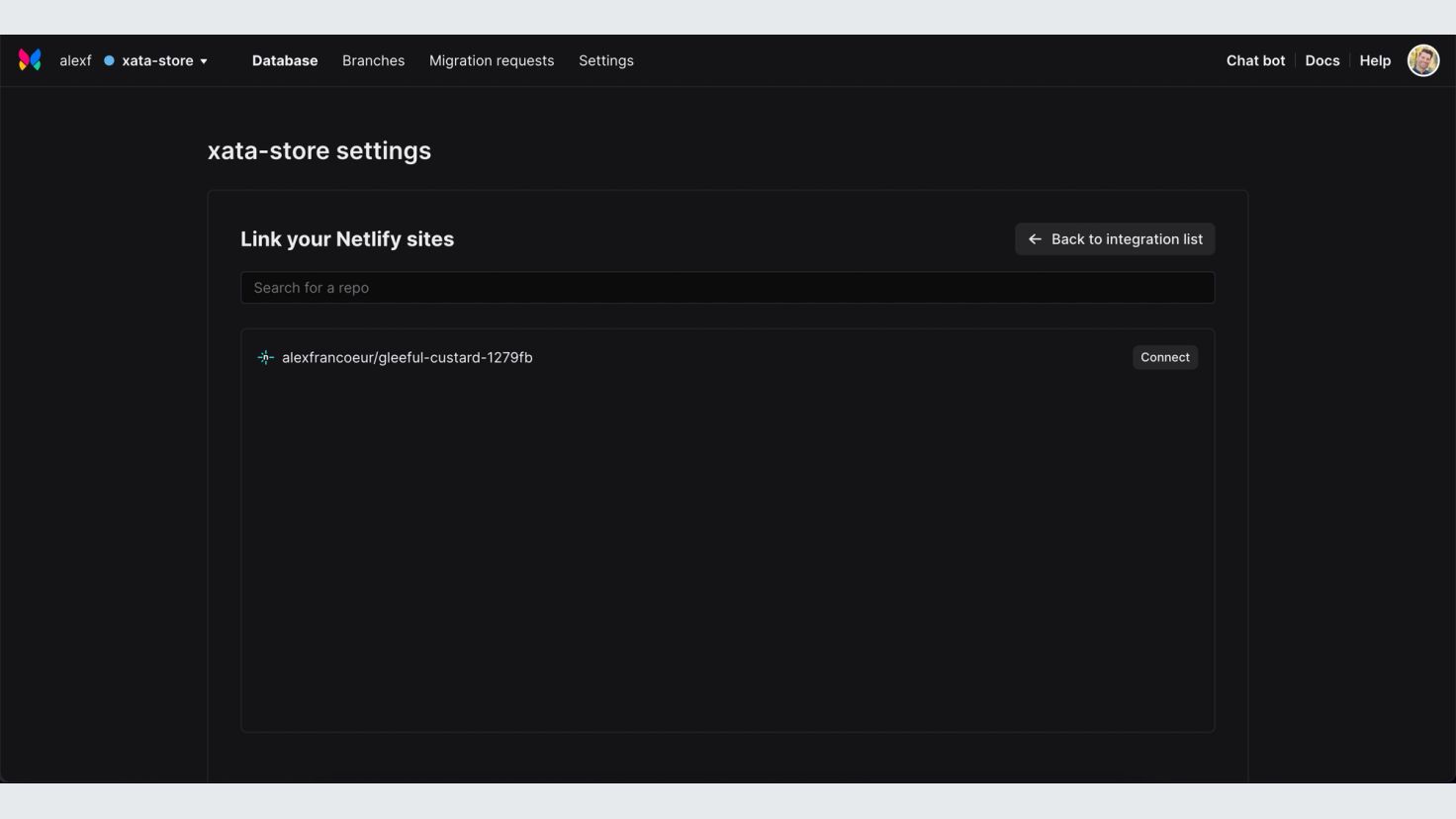Open the Help link
This screenshot has height=819, width=1456.
point(1375,60)
